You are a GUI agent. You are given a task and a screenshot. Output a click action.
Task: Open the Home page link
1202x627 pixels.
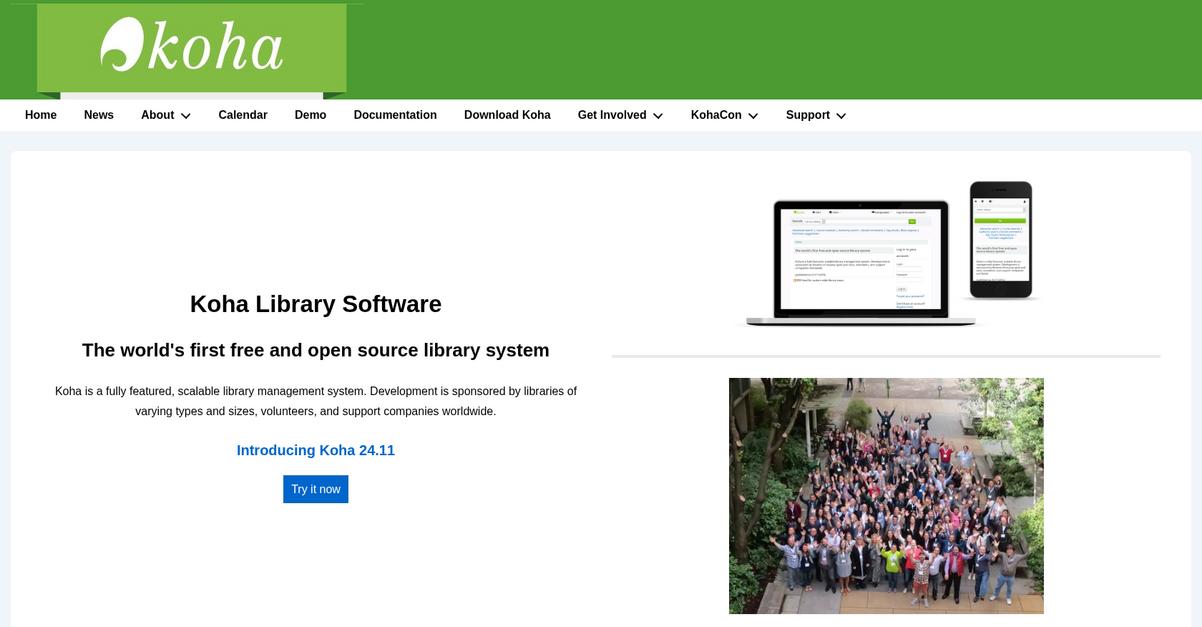coord(41,115)
